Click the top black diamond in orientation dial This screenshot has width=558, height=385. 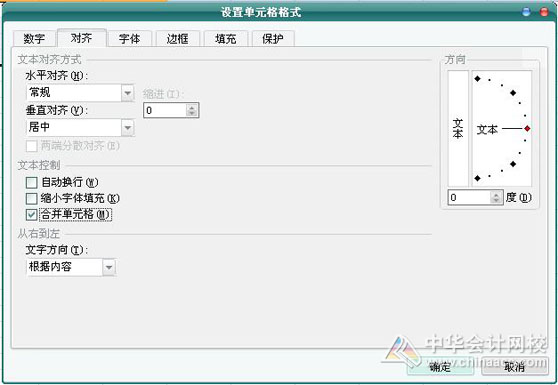pos(478,79)
